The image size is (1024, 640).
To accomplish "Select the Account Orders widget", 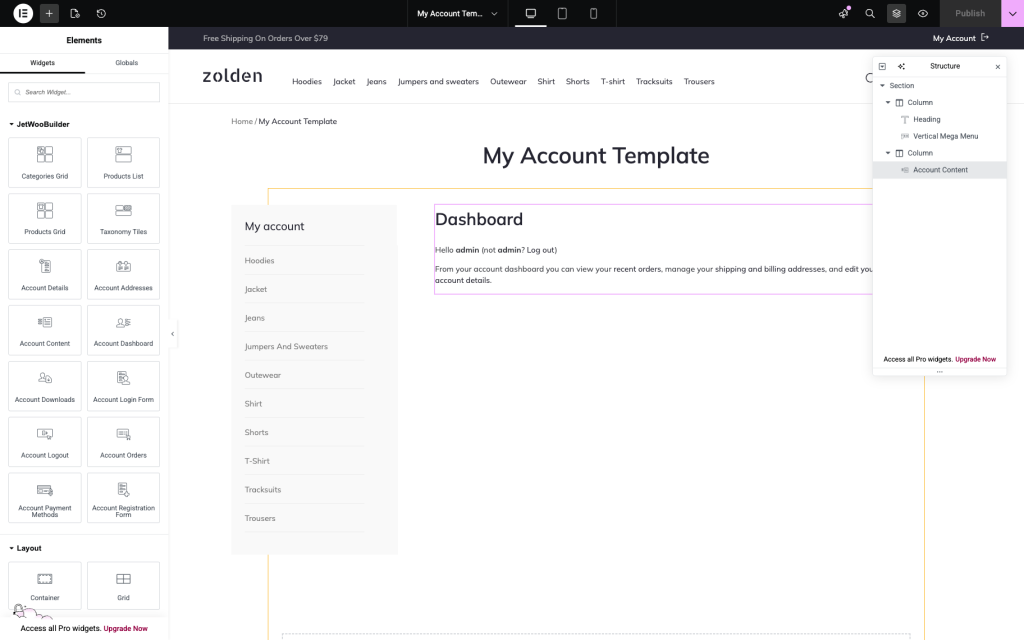I will coord(123,442).
